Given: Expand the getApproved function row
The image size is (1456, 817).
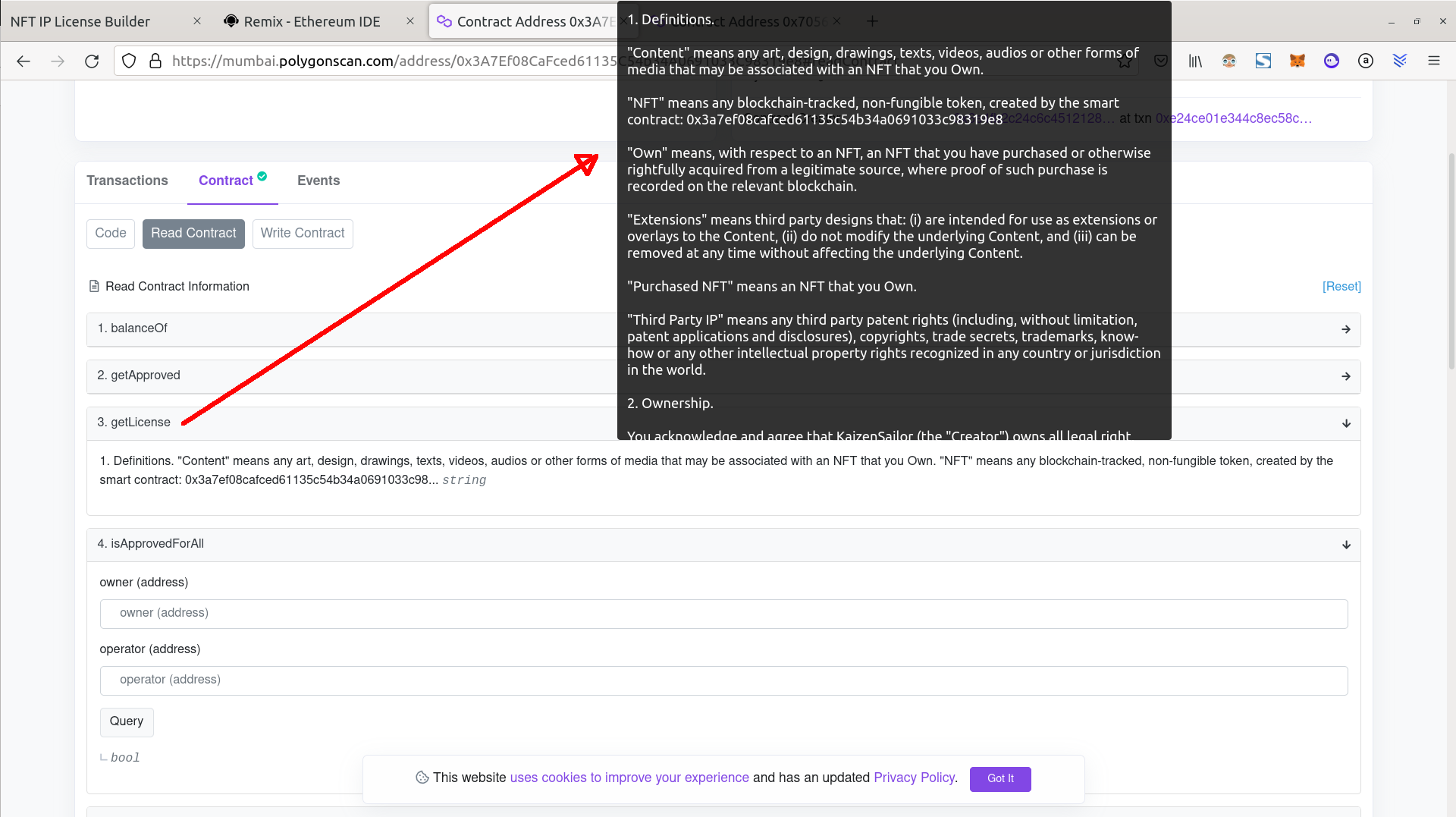Looking at the screenshot, I should click(x=723, y=376).
